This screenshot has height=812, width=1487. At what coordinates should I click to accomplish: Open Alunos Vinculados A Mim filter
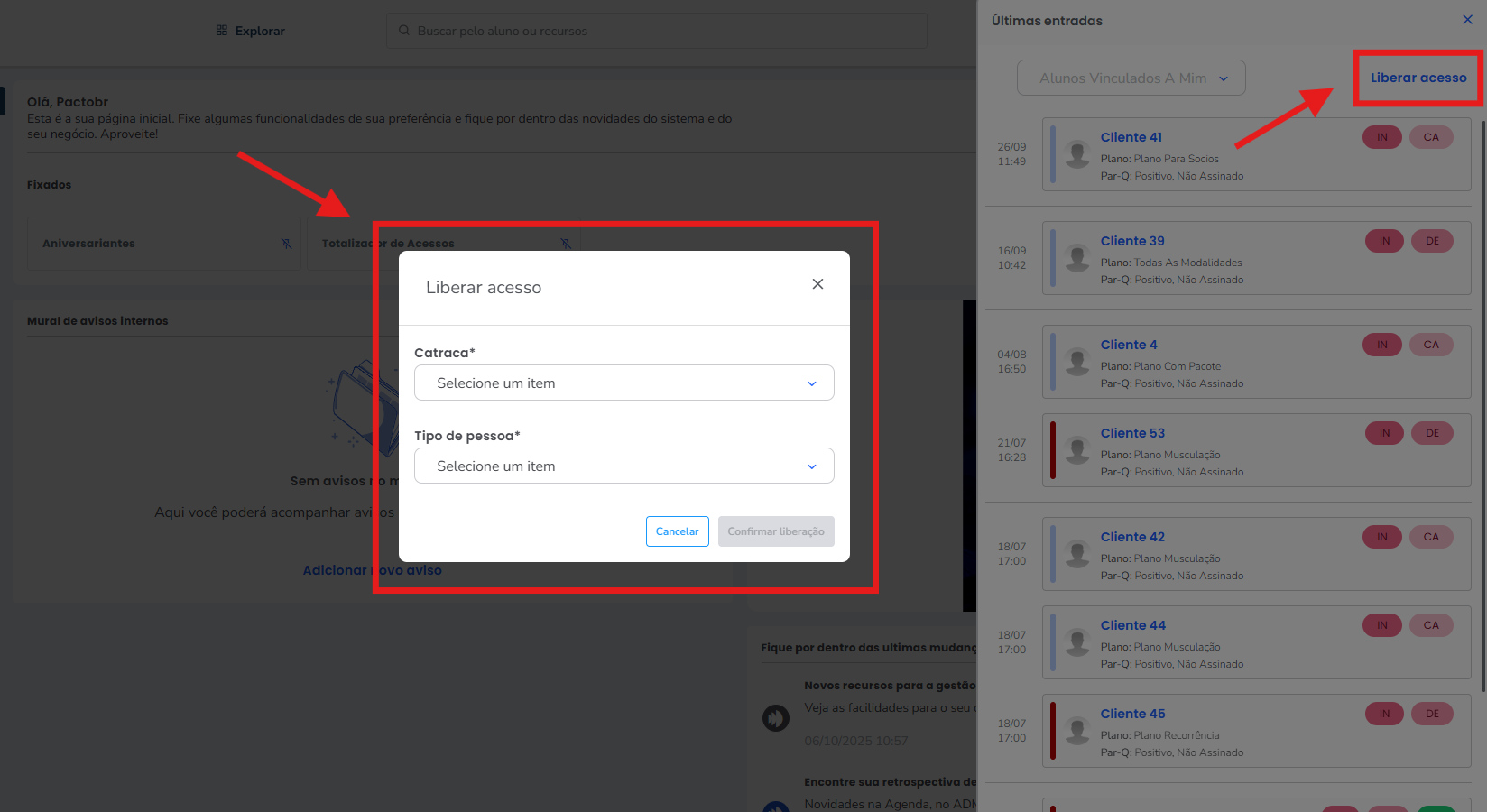tap(1131, 78)
